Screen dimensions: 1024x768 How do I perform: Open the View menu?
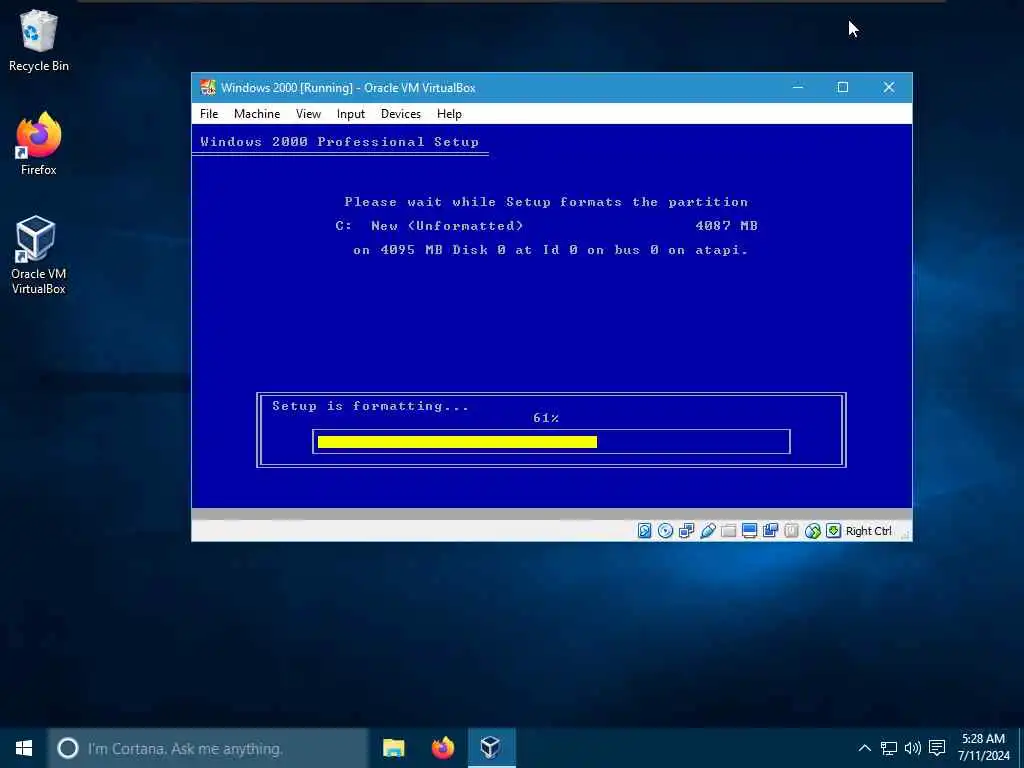(x=308, y=114)
